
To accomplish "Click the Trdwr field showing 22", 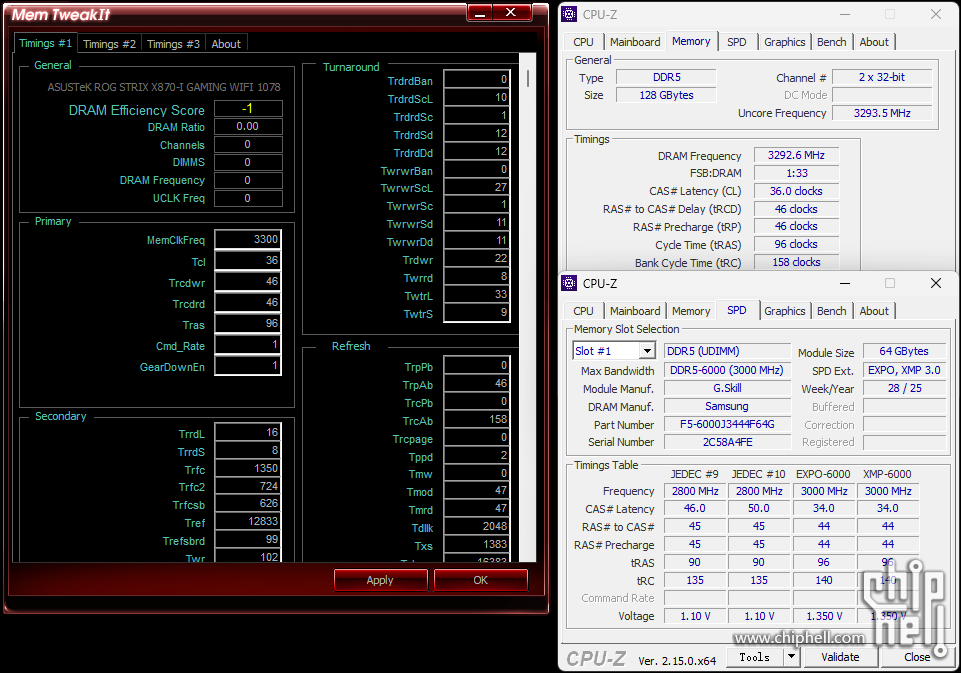I will coord(476,258).
